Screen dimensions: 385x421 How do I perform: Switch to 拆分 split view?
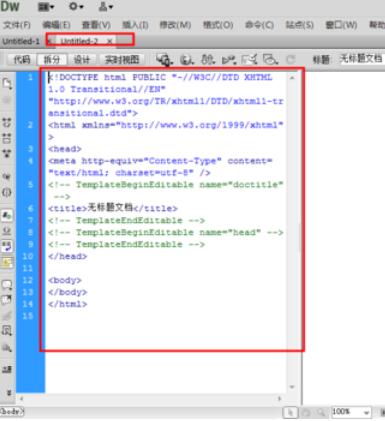point(52,60)
